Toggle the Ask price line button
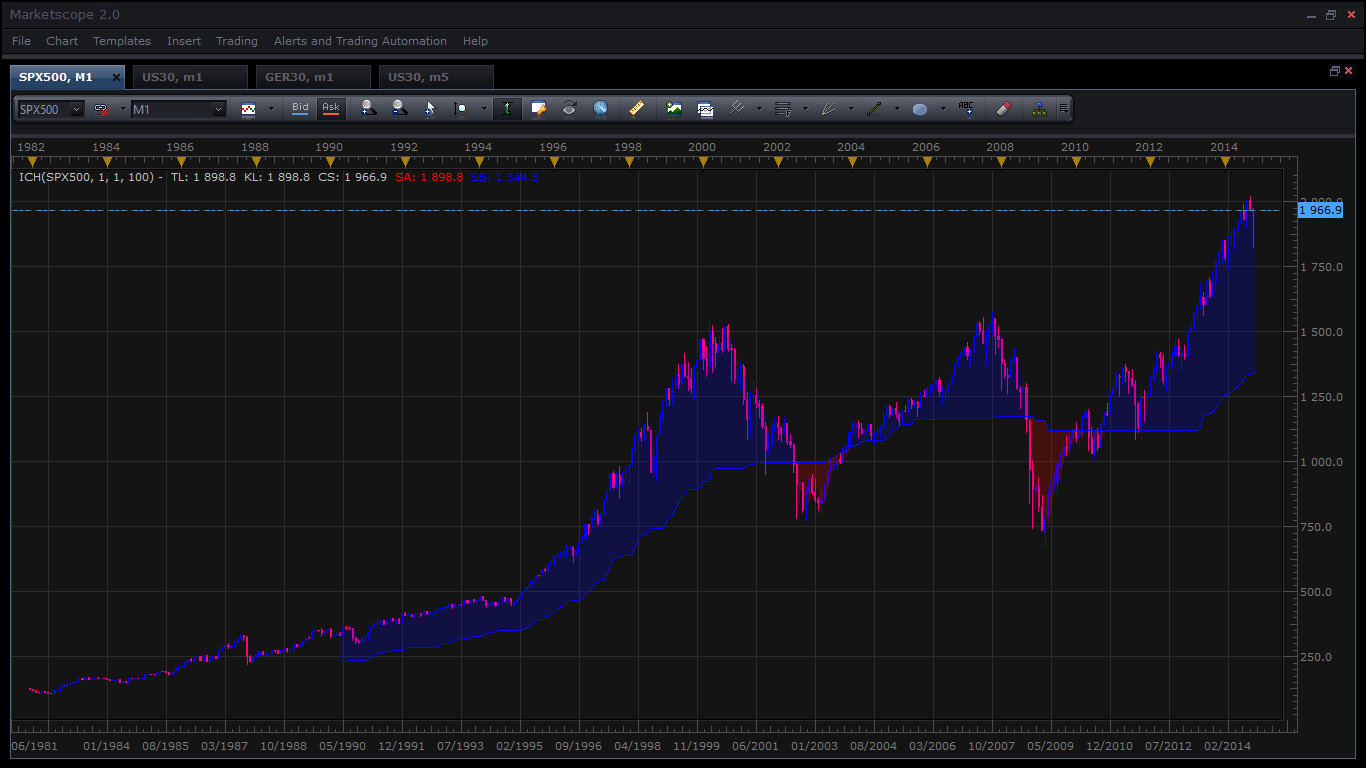 331,109
